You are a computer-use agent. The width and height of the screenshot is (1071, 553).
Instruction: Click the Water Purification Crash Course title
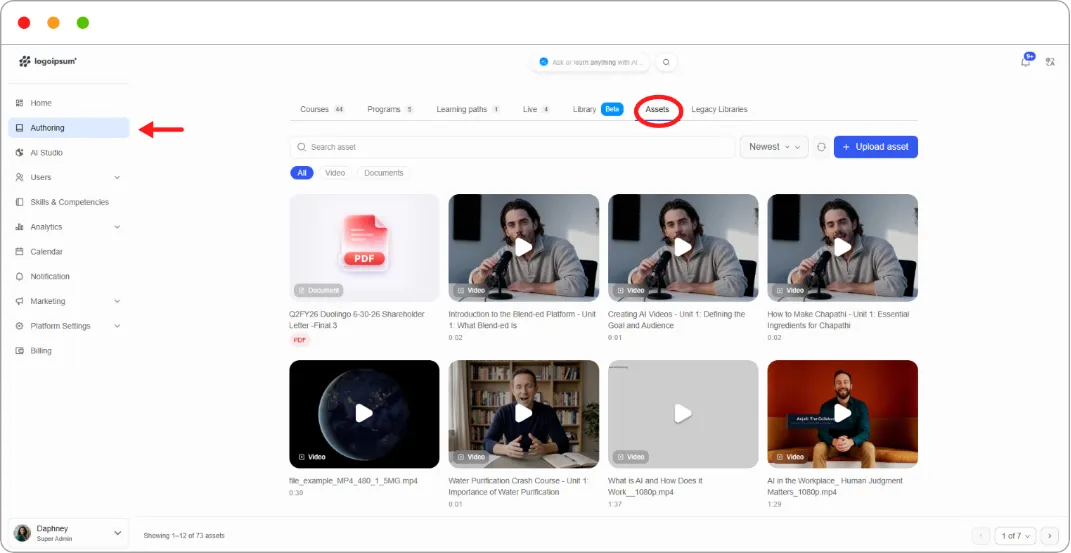coord(518,486)
